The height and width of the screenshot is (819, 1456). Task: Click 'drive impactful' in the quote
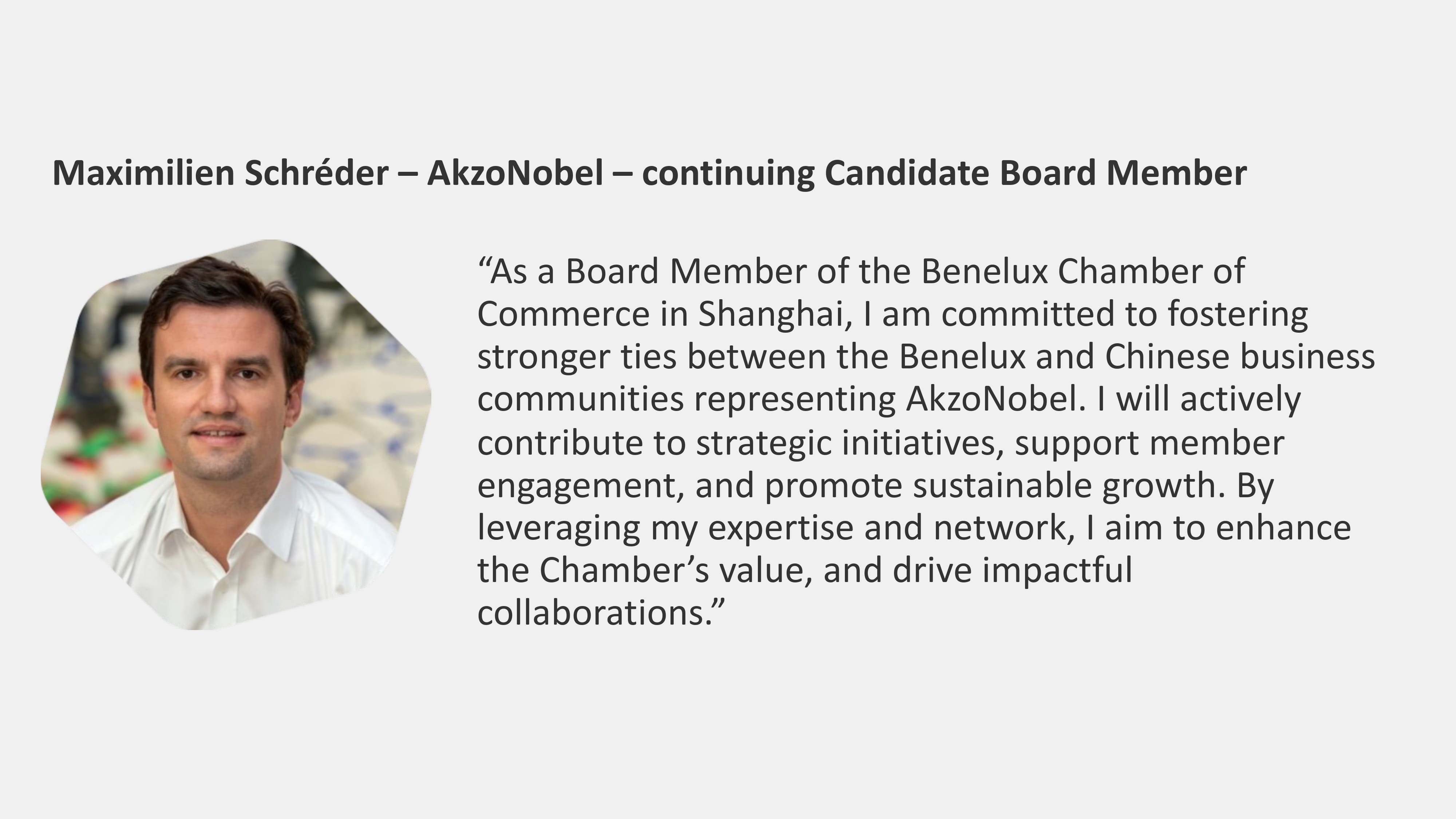1012,571
